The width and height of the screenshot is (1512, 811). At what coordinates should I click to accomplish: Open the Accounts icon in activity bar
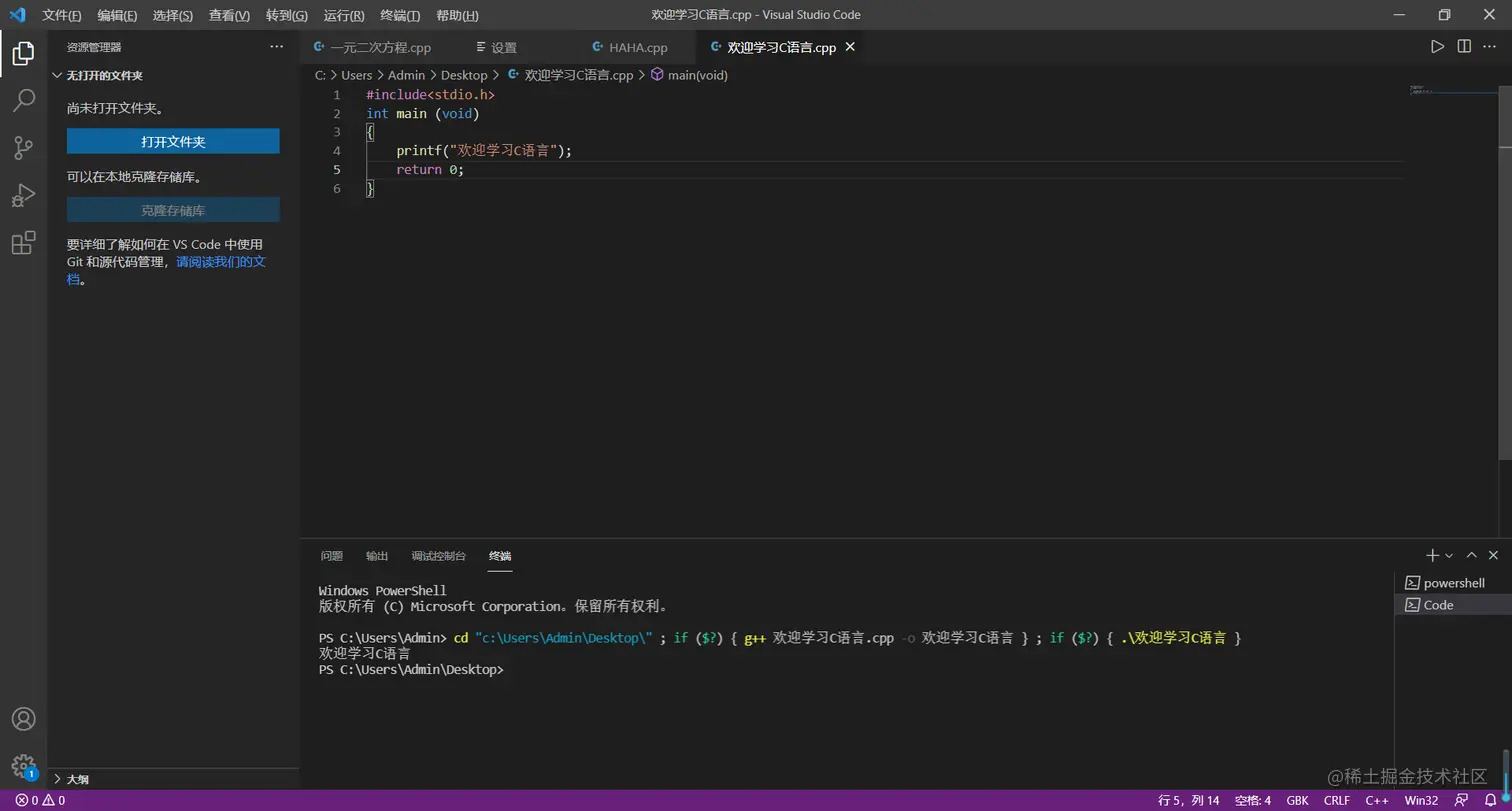23,718
